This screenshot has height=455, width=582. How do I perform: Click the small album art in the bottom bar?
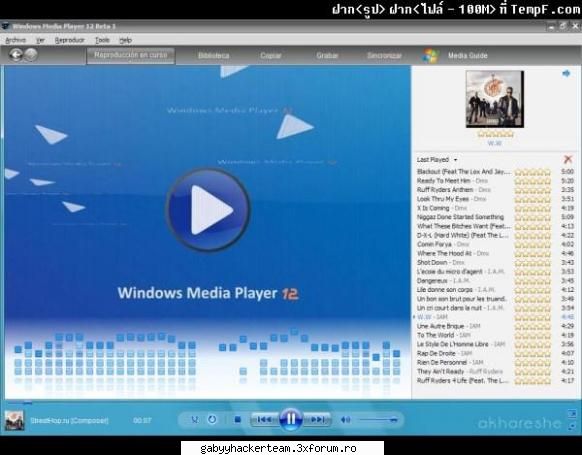[14, 420]
